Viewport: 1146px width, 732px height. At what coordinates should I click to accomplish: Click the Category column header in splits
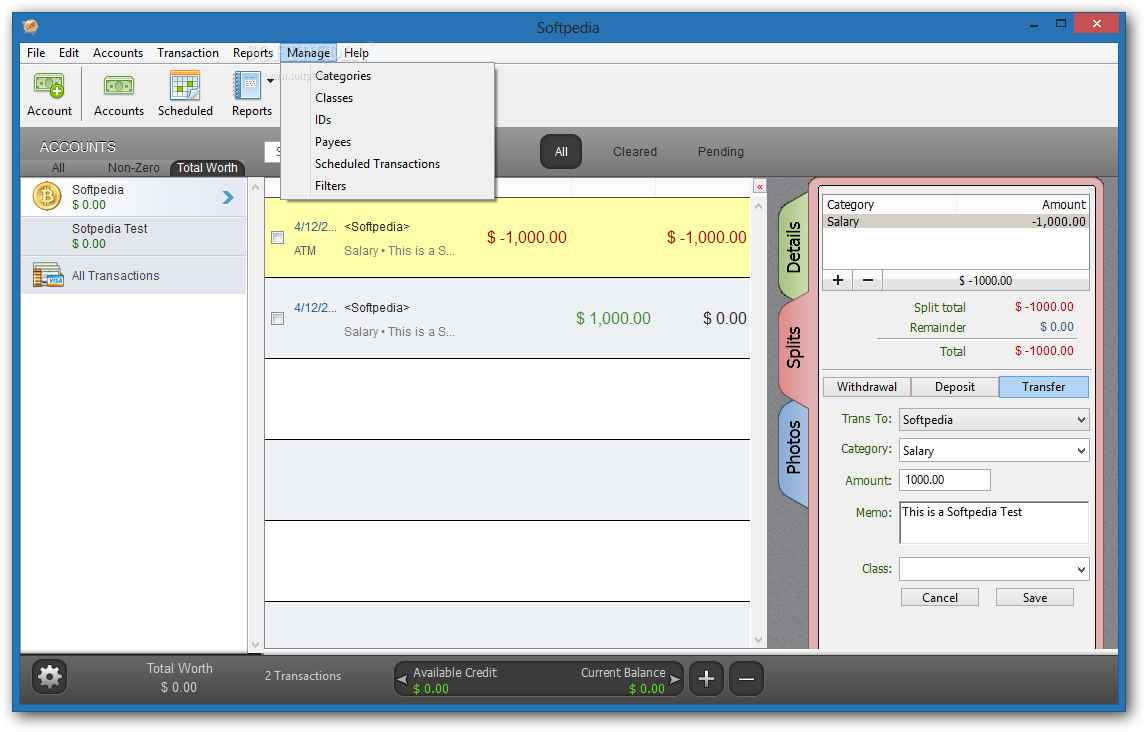point(889,205)
